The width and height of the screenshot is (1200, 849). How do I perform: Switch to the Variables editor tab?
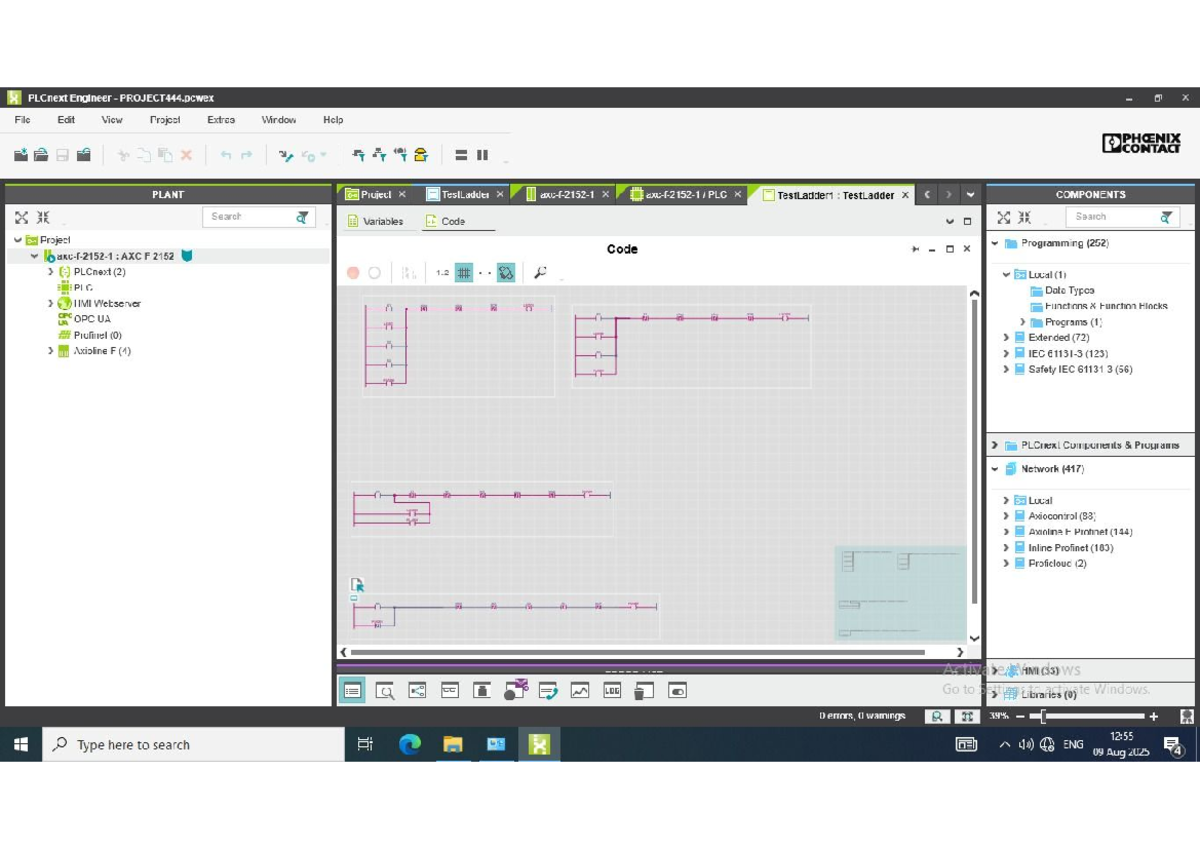coord(375,221)
